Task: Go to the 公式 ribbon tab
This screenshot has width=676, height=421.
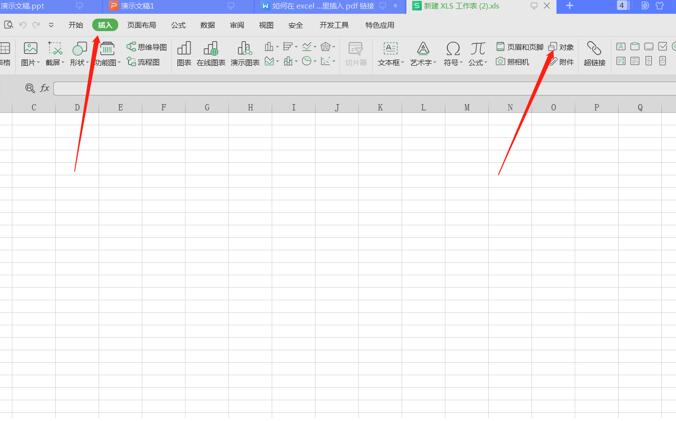Action: (x=178, y=25)
